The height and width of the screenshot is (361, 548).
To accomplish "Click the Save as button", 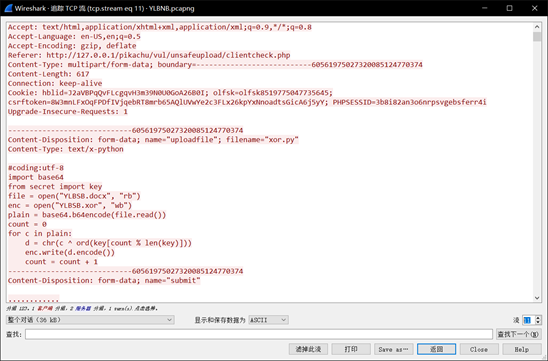I will 394,349.
